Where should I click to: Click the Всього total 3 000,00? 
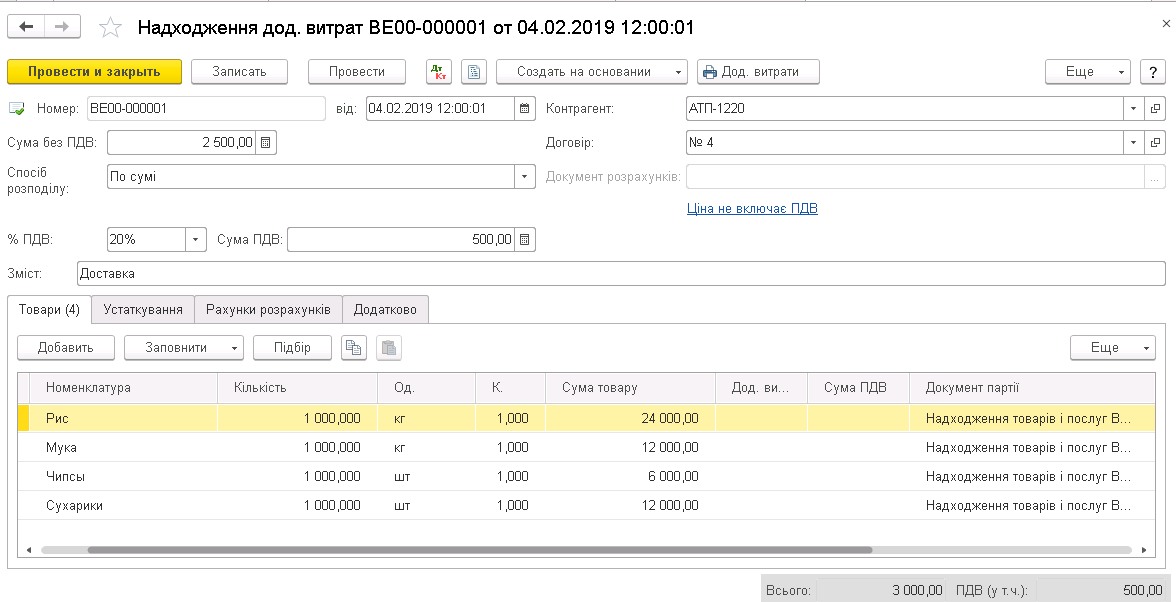coord(917,591)
